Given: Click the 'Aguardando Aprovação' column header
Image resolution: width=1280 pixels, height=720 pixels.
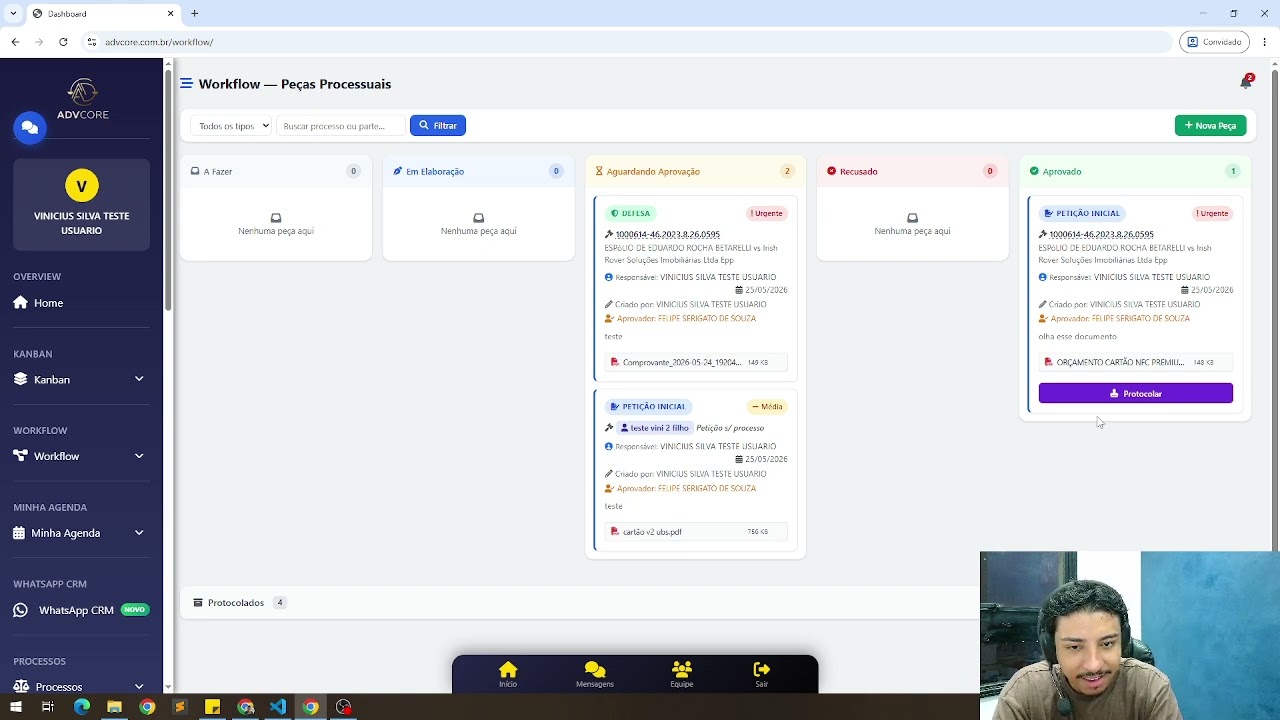Looking at the screenshot, I should tap(696, 171).
